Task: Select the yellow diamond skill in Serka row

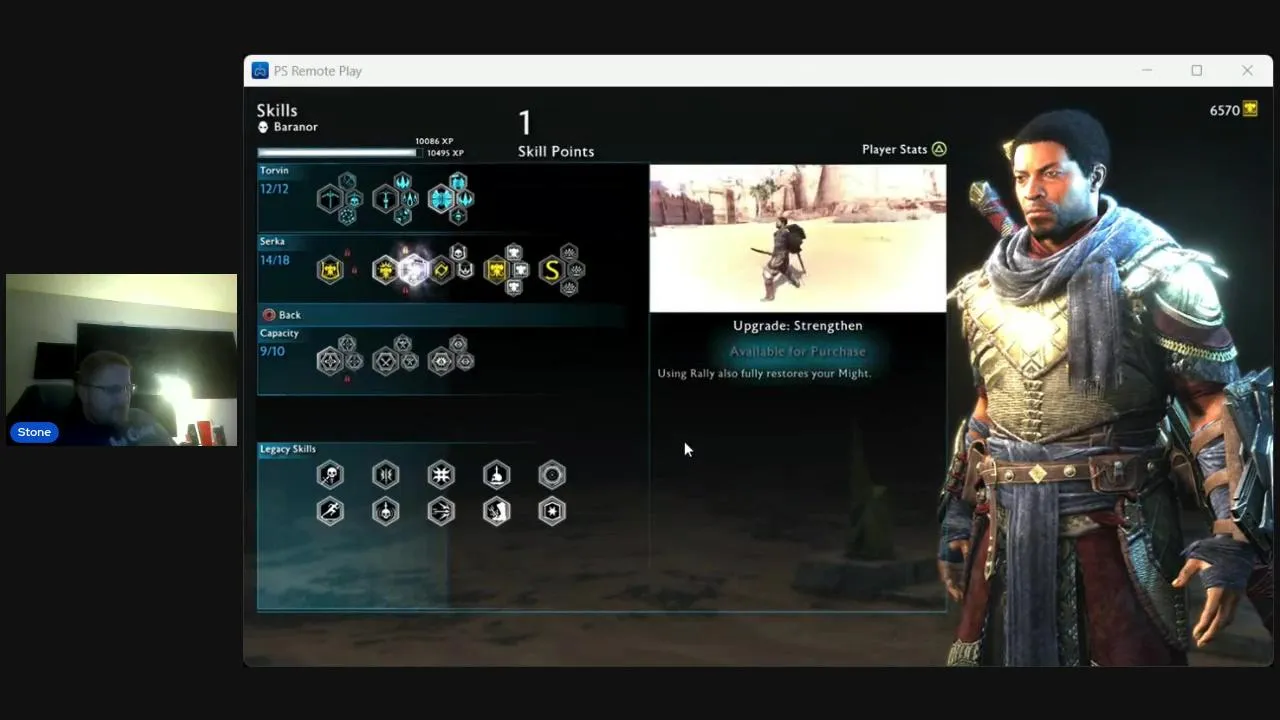Action: 441,269
